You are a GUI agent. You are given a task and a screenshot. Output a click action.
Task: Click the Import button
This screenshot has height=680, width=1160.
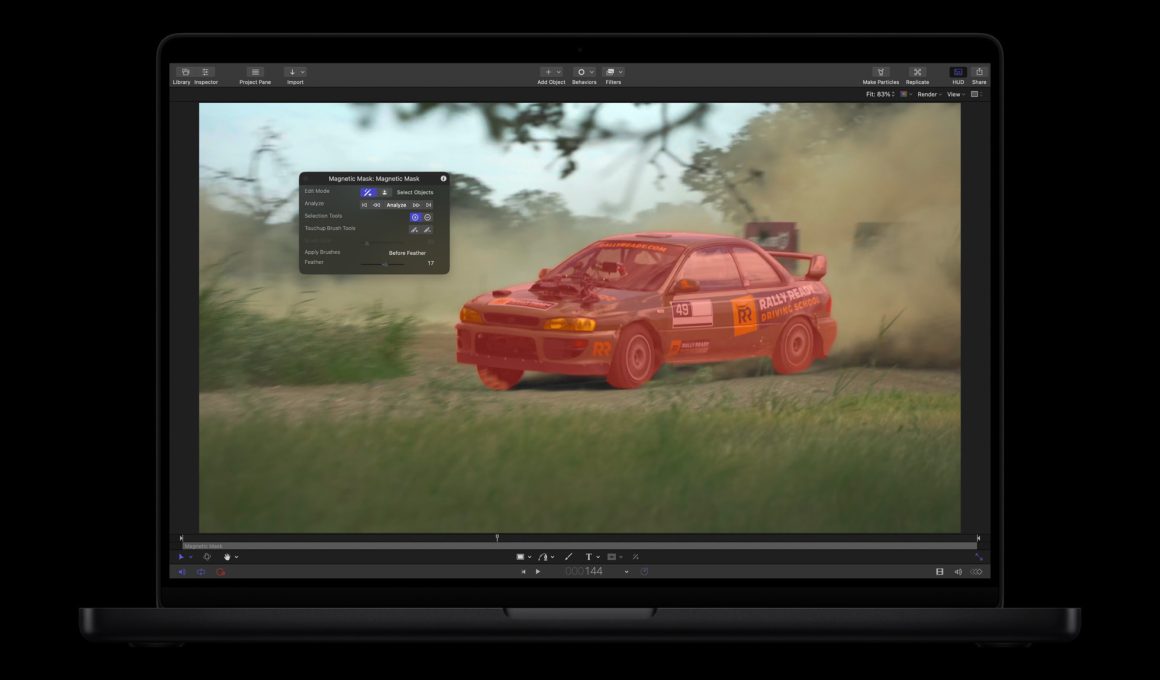(x=295, y=73)
